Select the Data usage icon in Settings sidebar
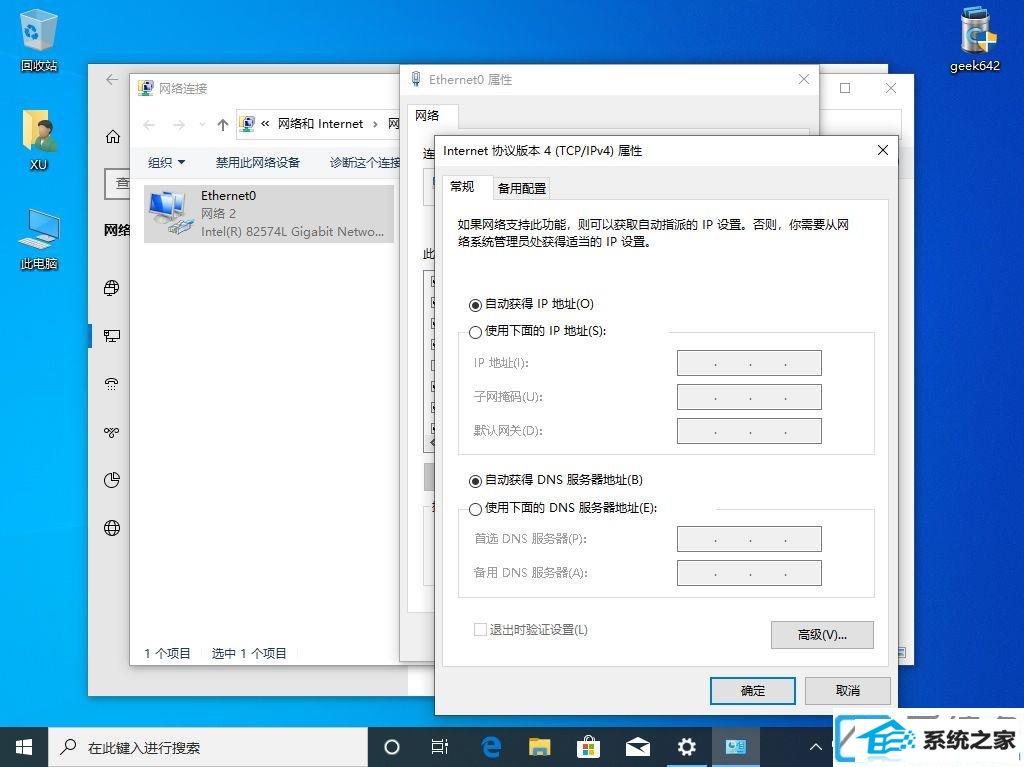Viewport: 1024px width, 767px height. tap(112, 480)
